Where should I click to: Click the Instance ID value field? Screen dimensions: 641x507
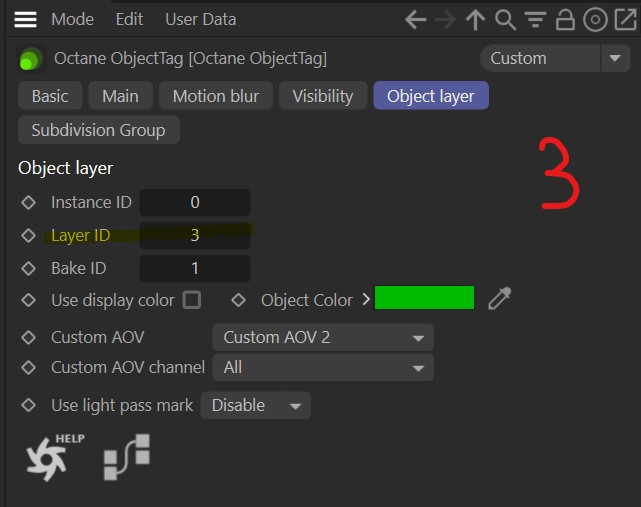click(x=195, y=202)
